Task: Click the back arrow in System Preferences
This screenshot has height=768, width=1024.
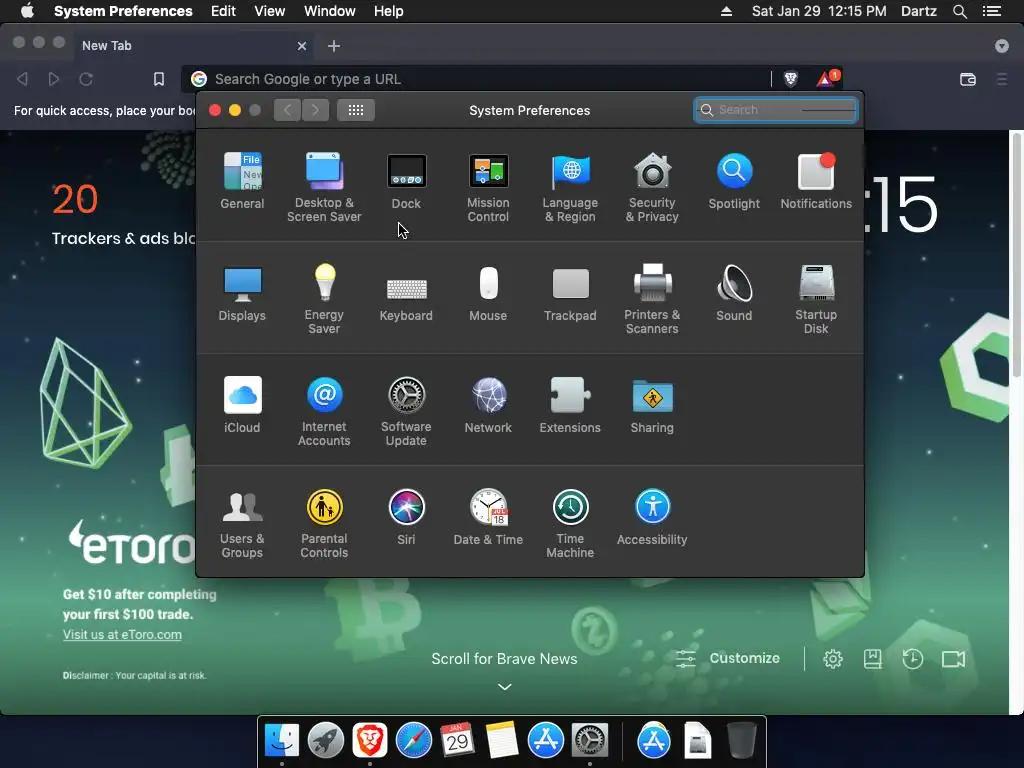Action: click(x=287, y=110)
